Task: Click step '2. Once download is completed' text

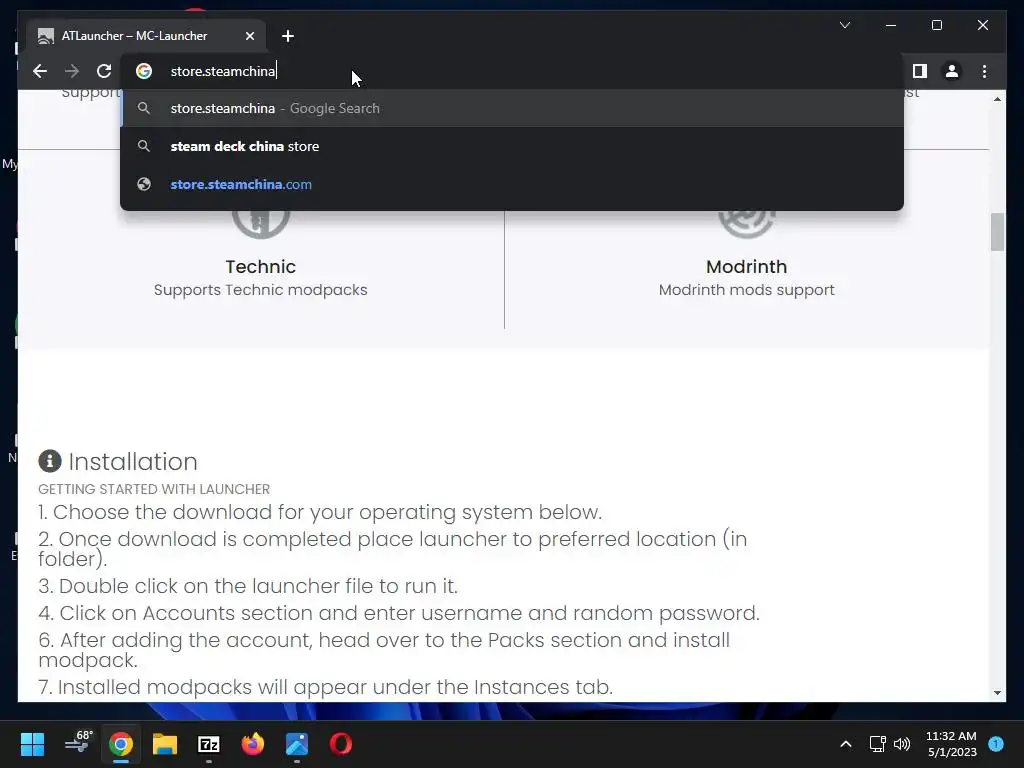Action: coord(392,549)
